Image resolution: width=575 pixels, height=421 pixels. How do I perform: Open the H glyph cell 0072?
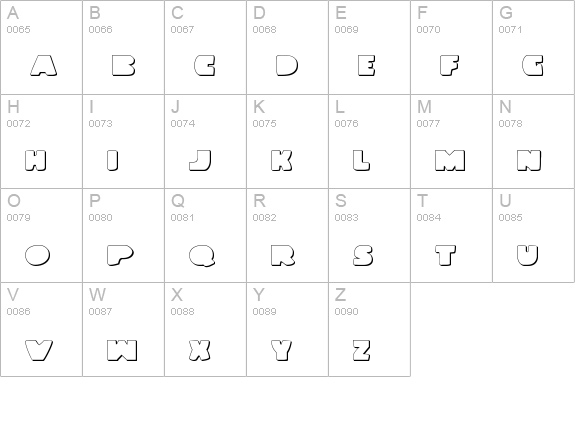41,142
